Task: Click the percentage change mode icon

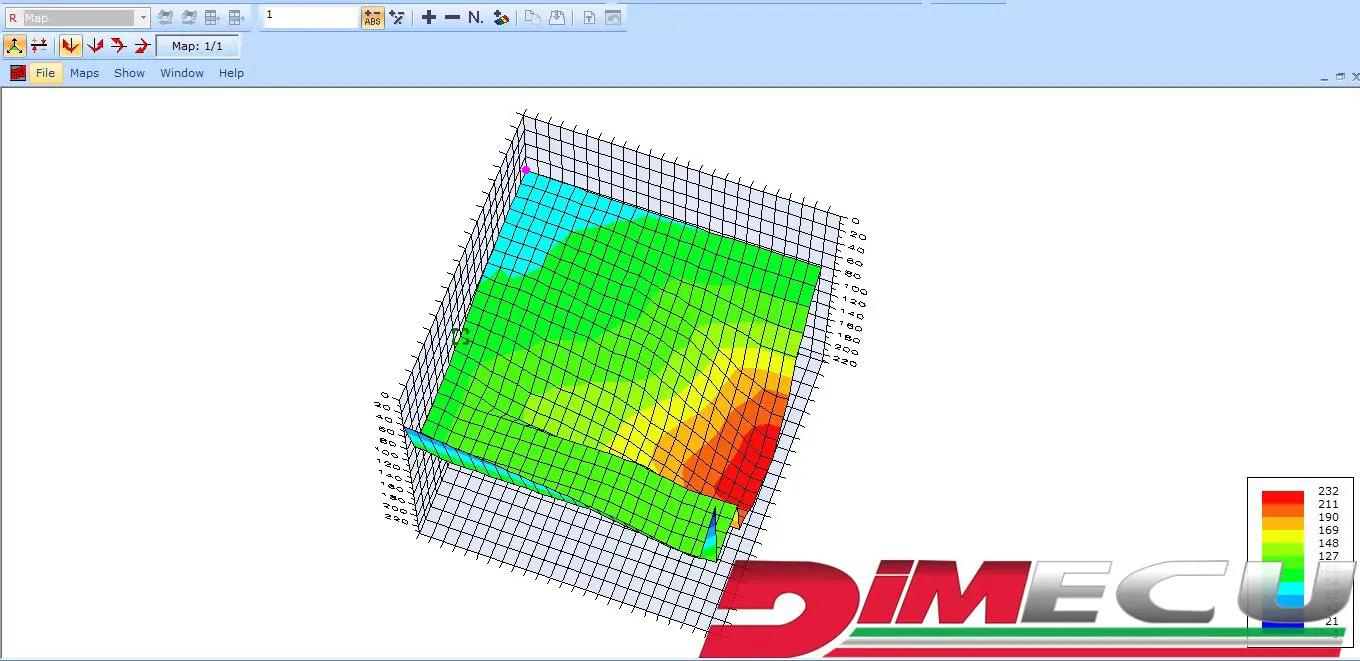Action: (x=397, y=17)
